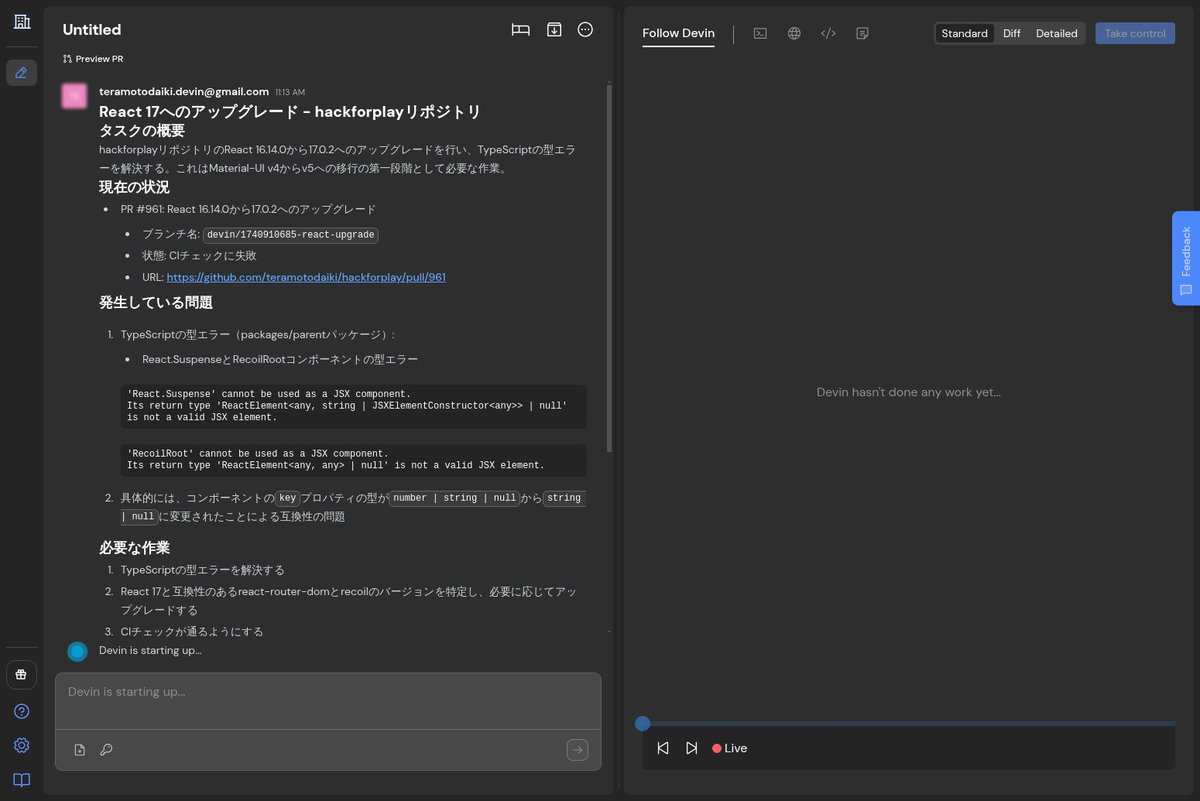This screenshot has width=1200, height=801.
Task: Click the Untitled session title
Action: point(92,30)
